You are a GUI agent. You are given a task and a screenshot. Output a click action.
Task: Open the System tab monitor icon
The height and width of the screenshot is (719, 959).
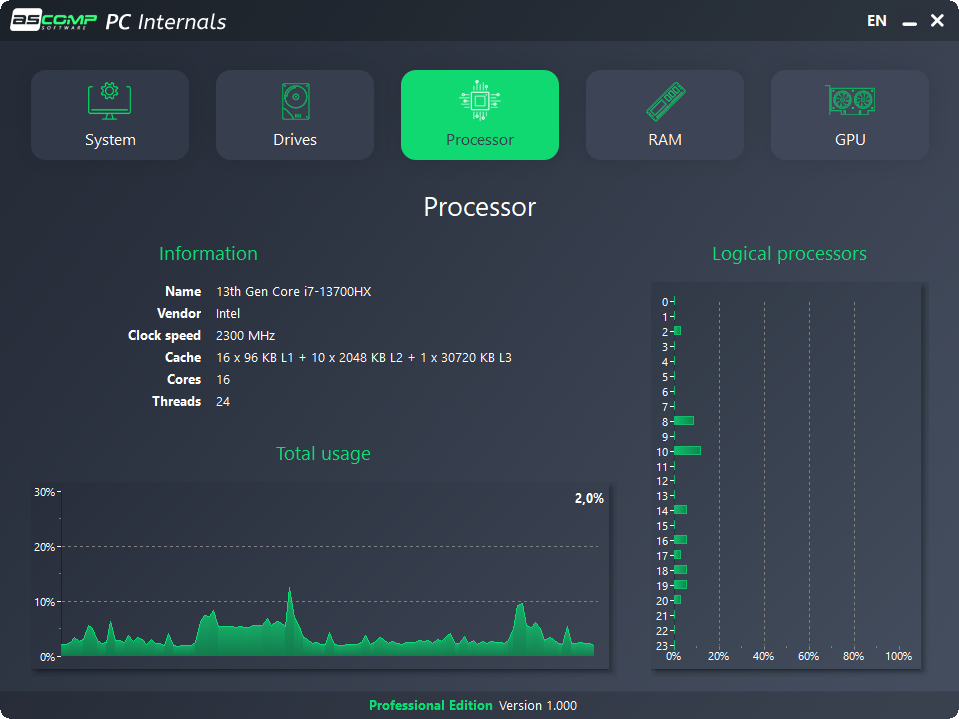coord(109,101)
